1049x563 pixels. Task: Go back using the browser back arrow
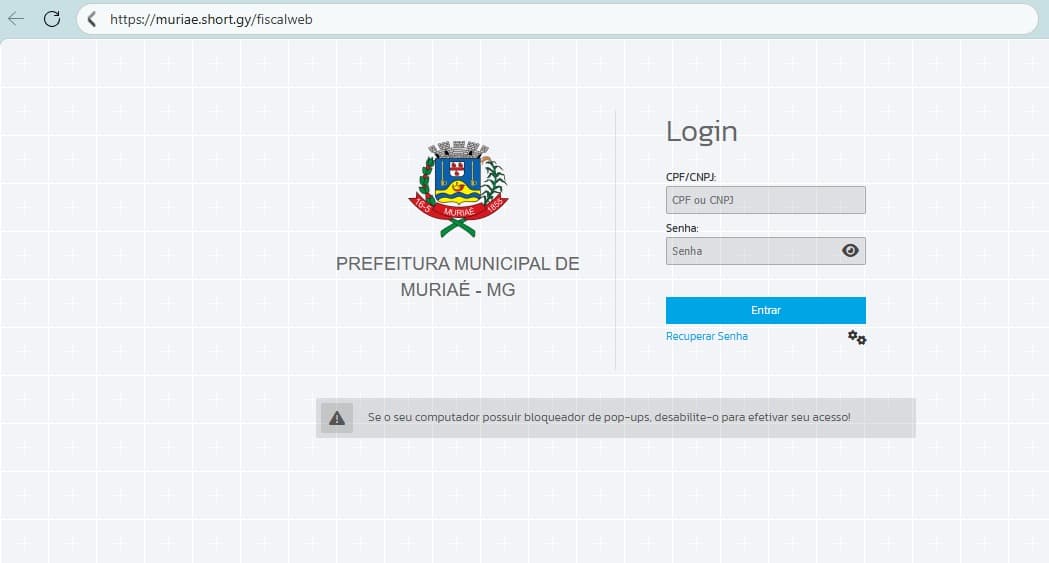[16, 19]
